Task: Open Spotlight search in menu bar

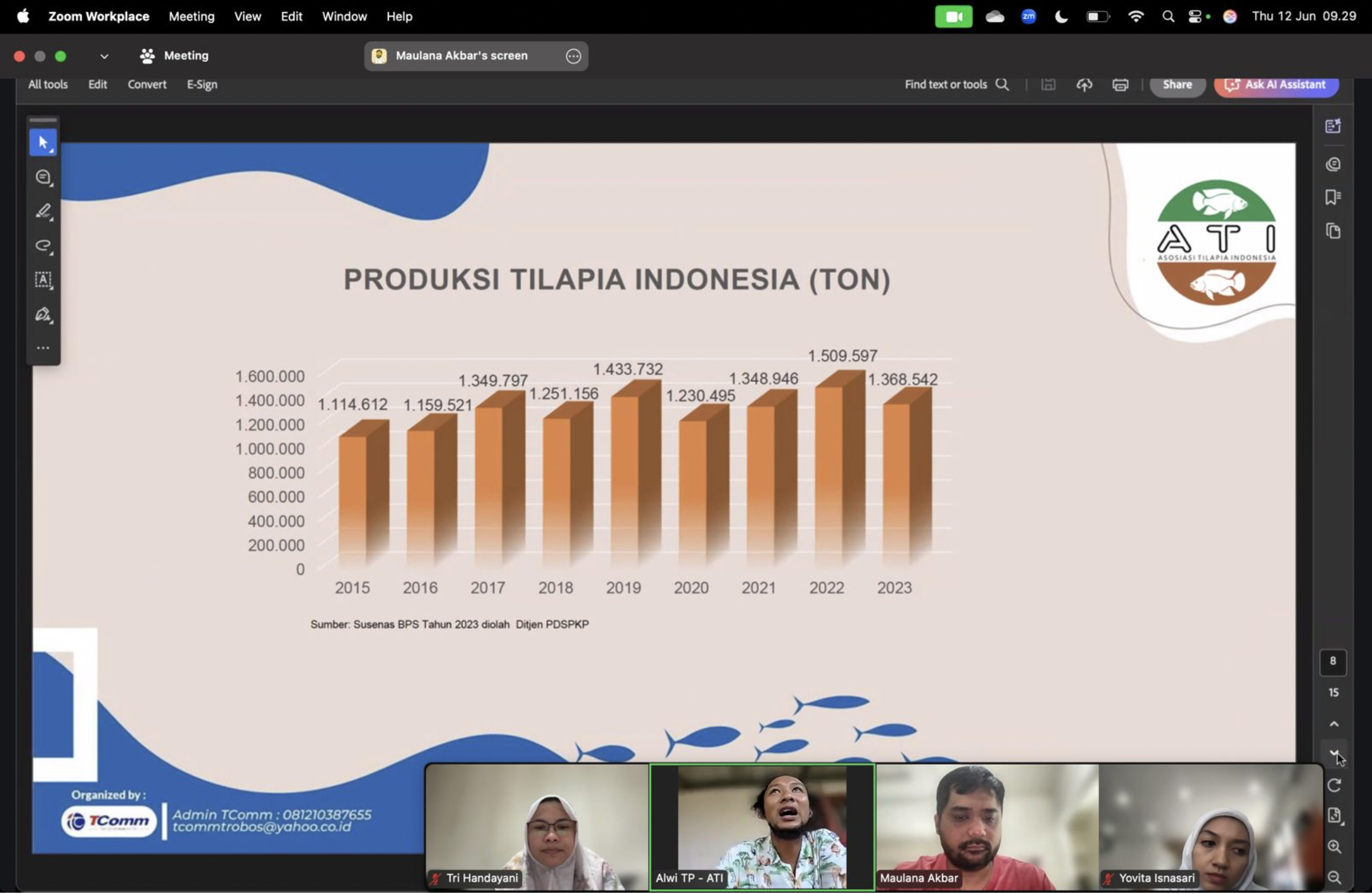Action: click(1168, 17)
